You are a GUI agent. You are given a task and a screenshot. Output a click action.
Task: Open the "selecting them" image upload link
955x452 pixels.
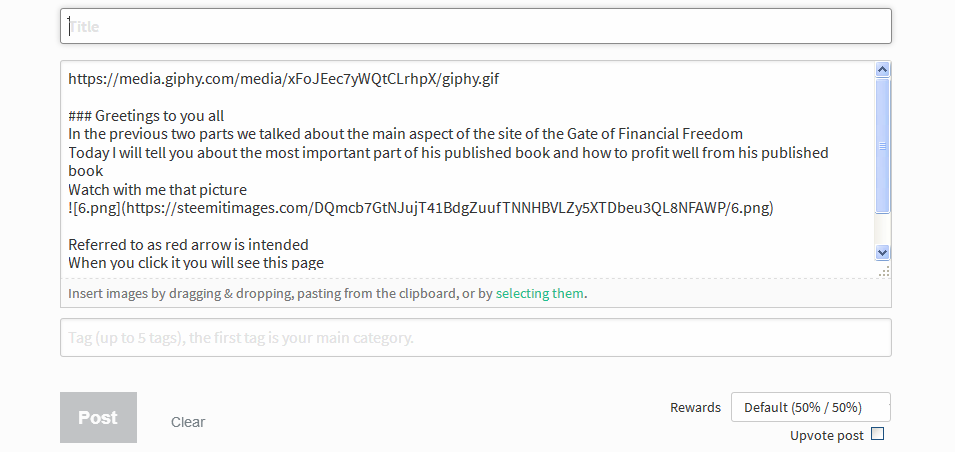pyautogui.click(x=539, y=294)
